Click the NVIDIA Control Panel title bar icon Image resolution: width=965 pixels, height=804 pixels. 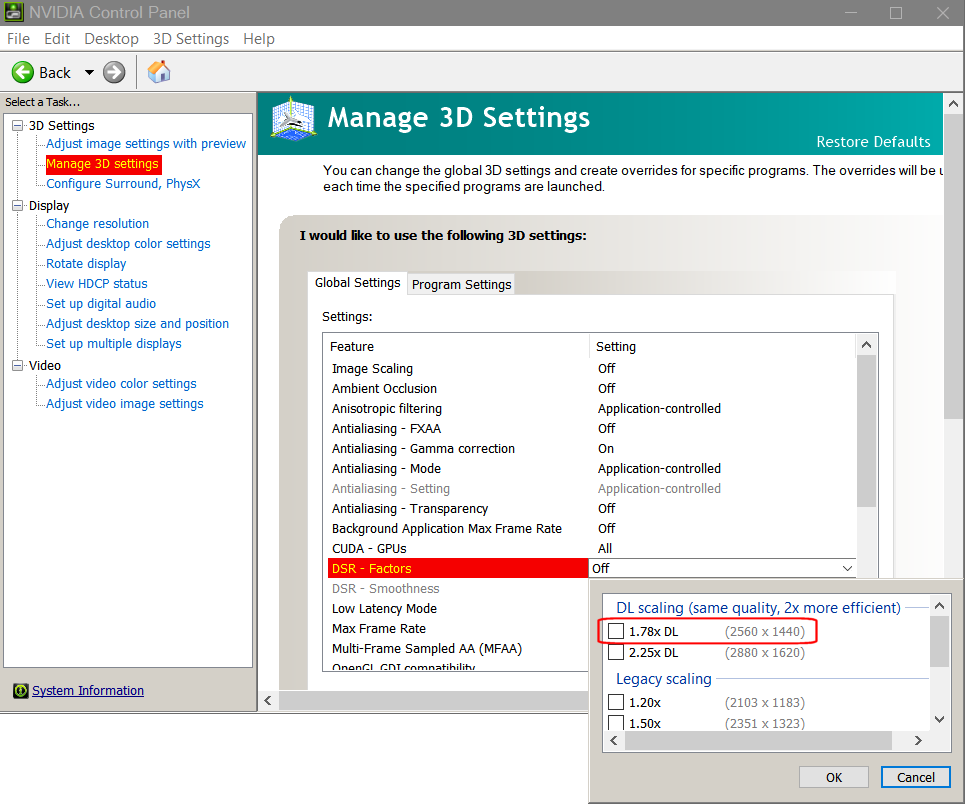pos(14,13)
